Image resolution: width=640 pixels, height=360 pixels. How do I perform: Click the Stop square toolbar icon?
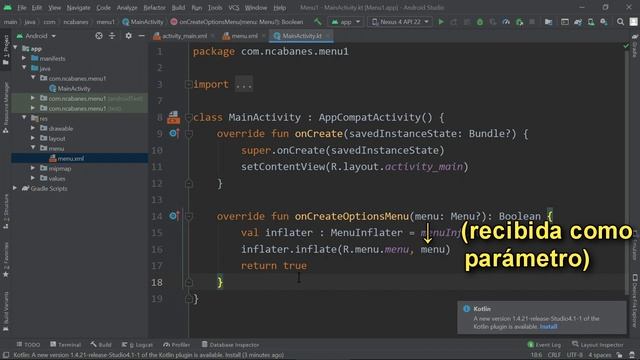coord(532,22)
